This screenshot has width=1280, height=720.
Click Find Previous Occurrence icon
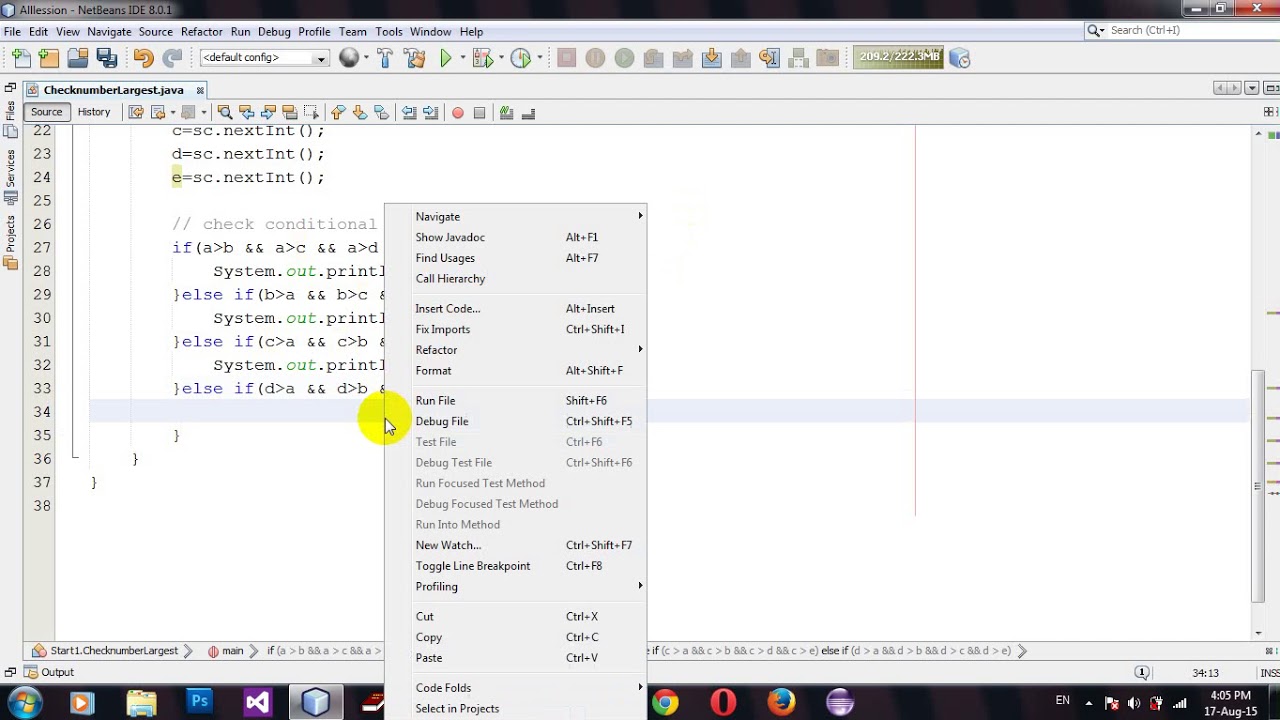click(x=246, y=113)
